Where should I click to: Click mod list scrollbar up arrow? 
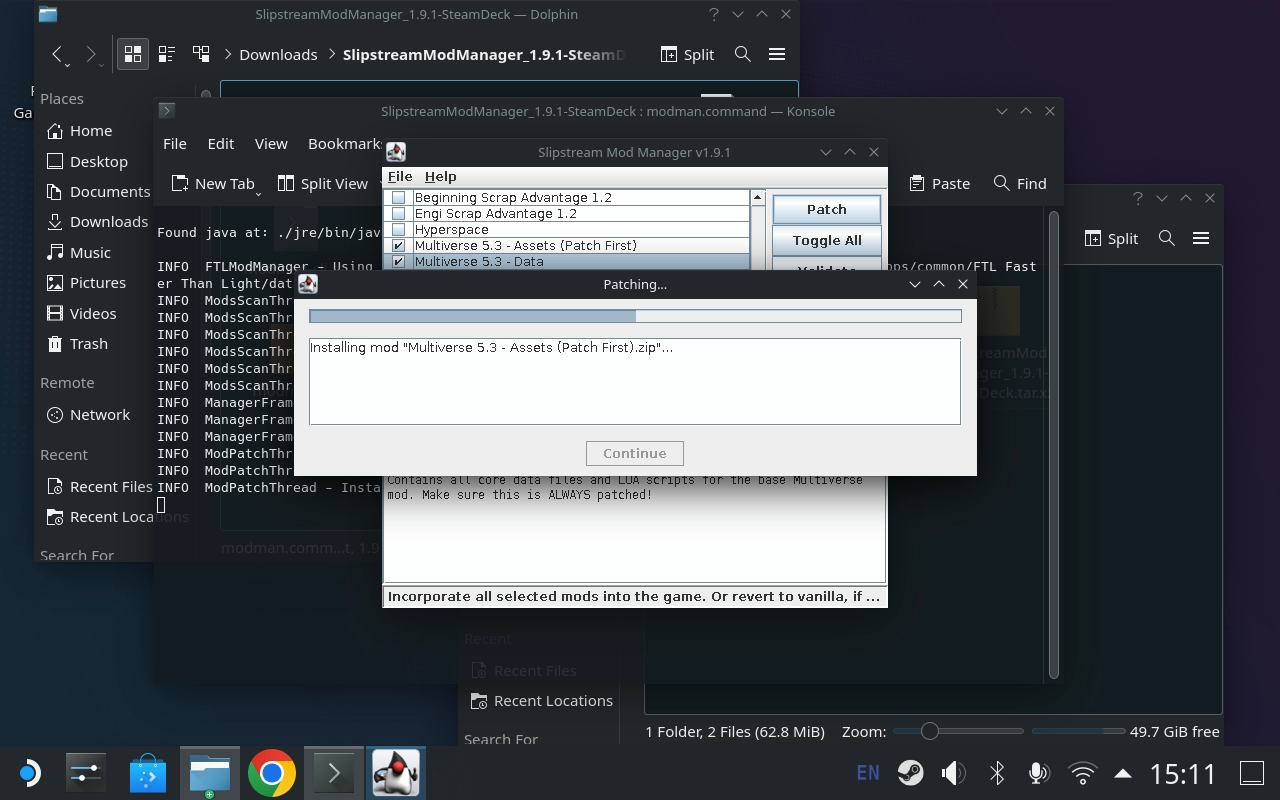click(757, 197)
